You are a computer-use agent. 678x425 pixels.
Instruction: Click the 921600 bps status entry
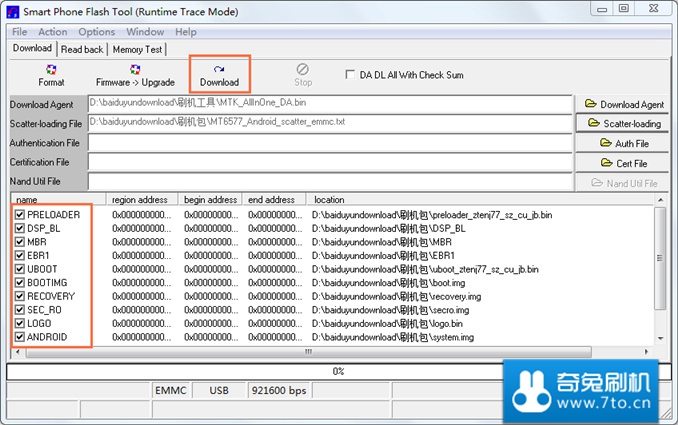click(279, 390)
